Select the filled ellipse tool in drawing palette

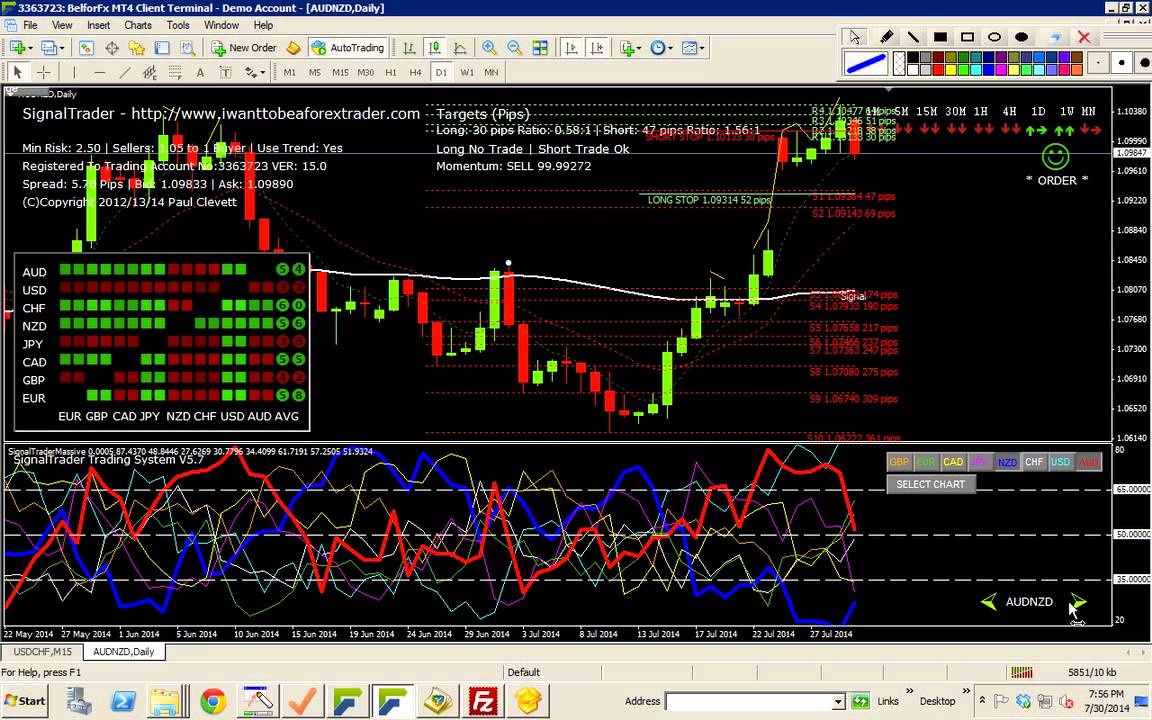coord(1021,37)
